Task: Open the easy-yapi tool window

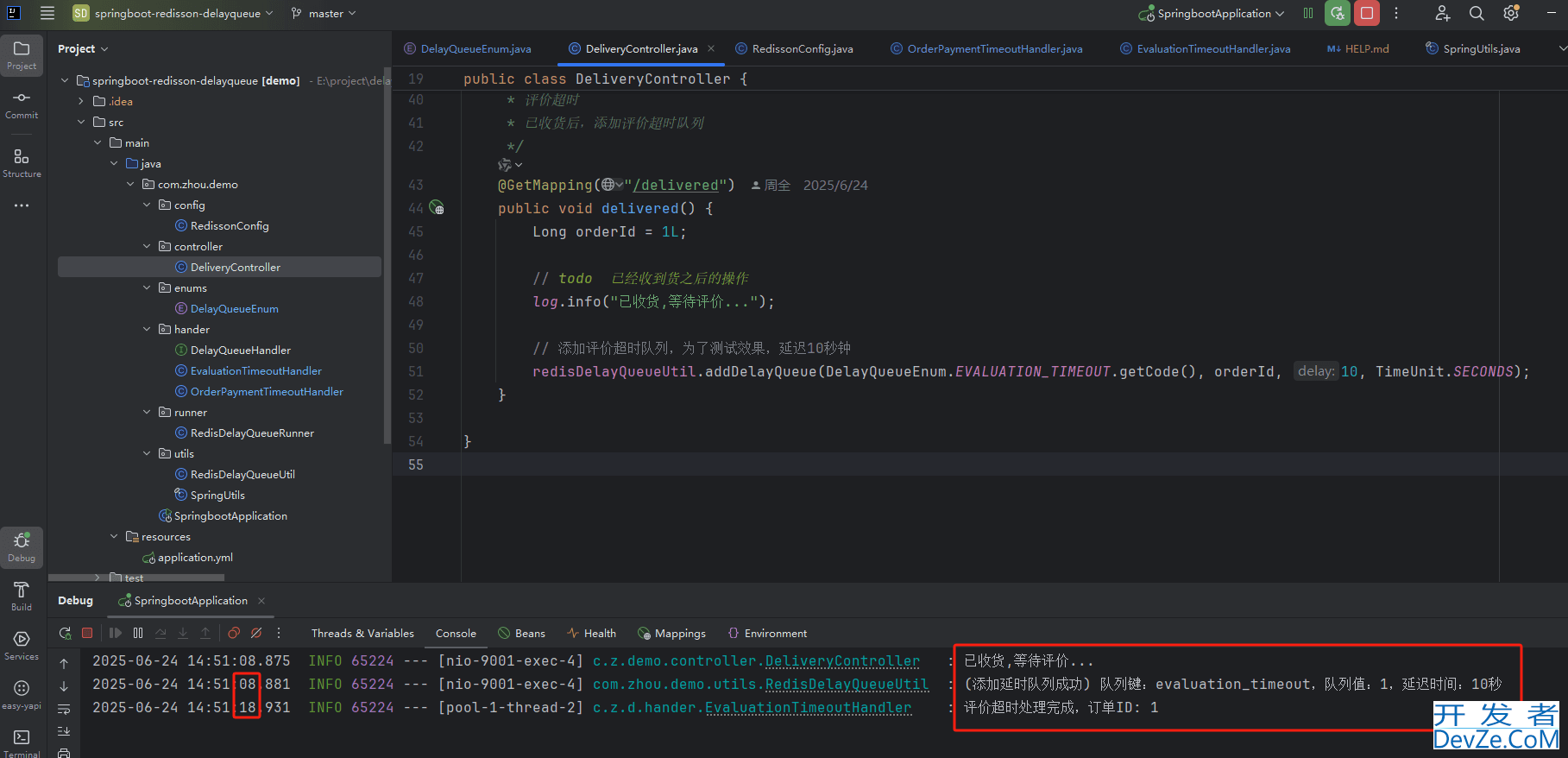Action: coord(22,694)
